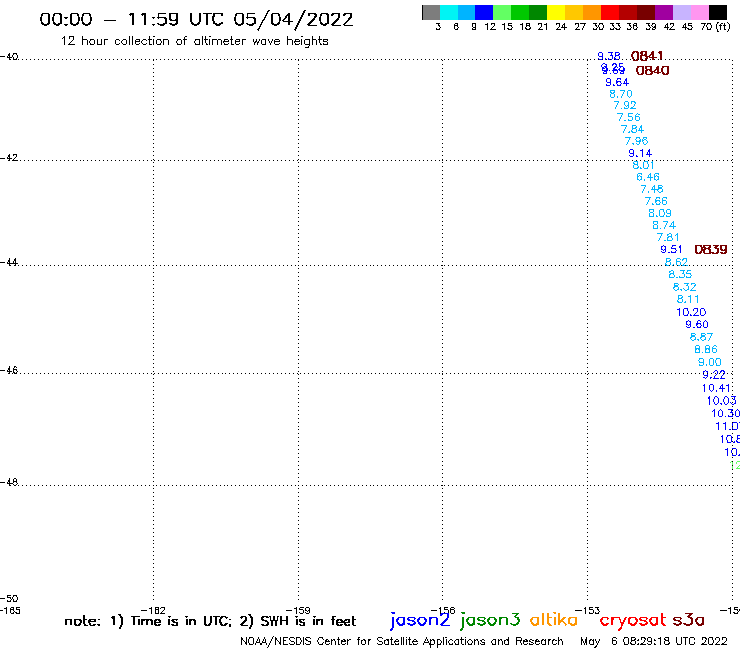This screenshot has width=740, height=650.
Task: Select the reading 8.01
Action: click(x=643, y=165)
